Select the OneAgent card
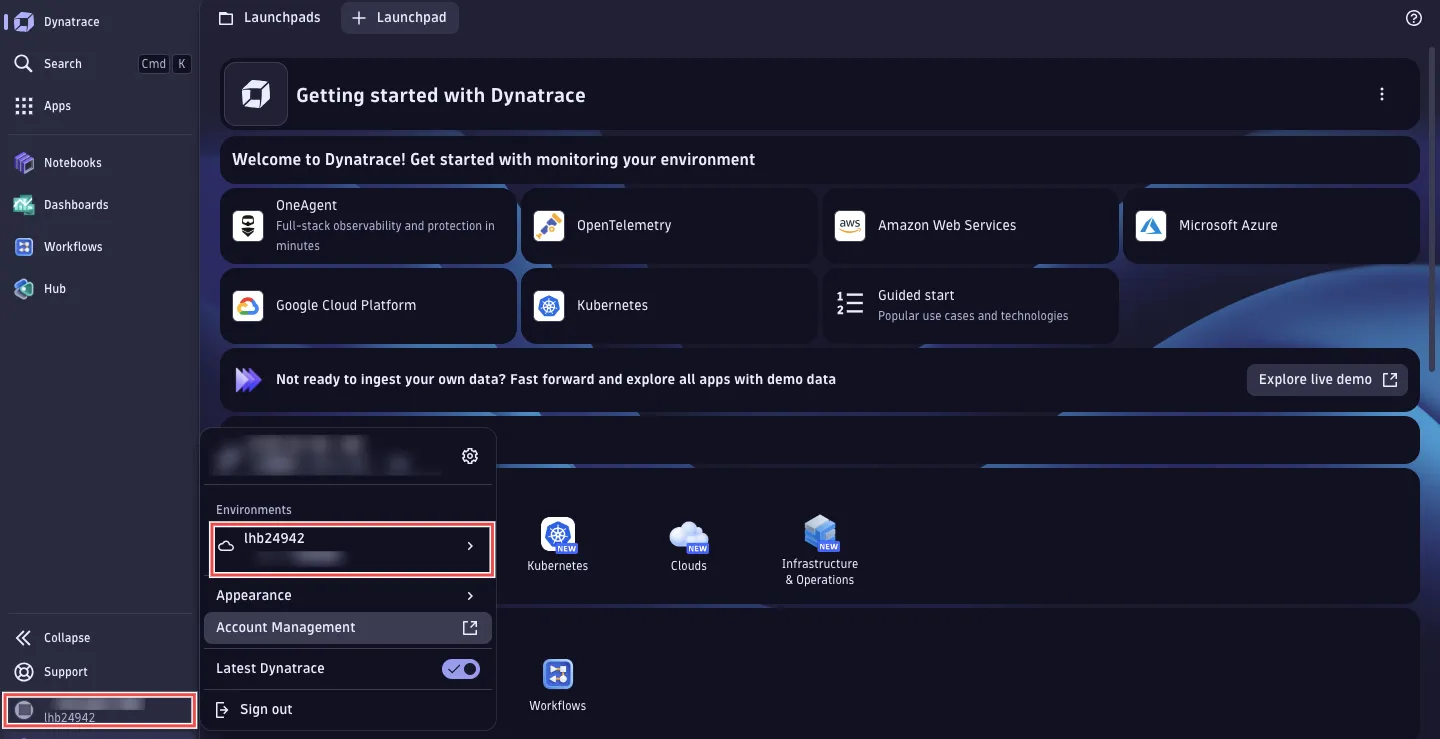The height and width of the screenshot is (739, 1440). tap(368, 226)
